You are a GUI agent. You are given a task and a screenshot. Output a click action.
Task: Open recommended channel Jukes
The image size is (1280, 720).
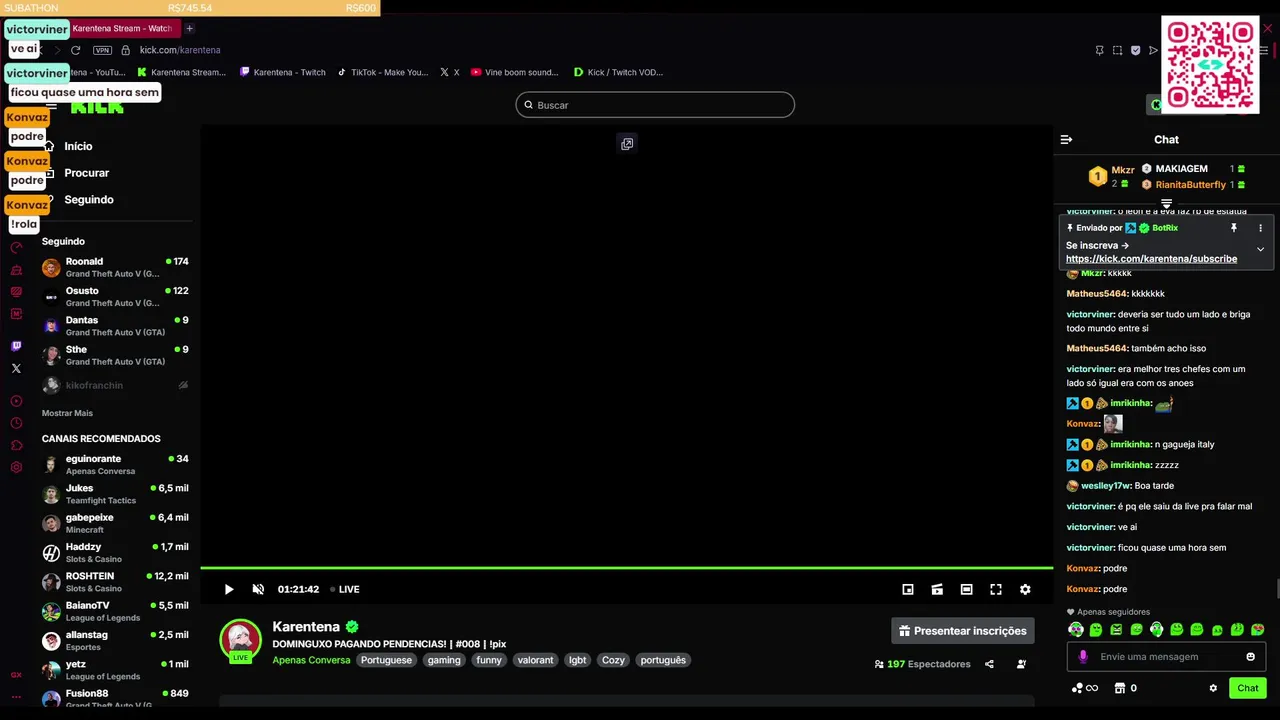[115, 494]
